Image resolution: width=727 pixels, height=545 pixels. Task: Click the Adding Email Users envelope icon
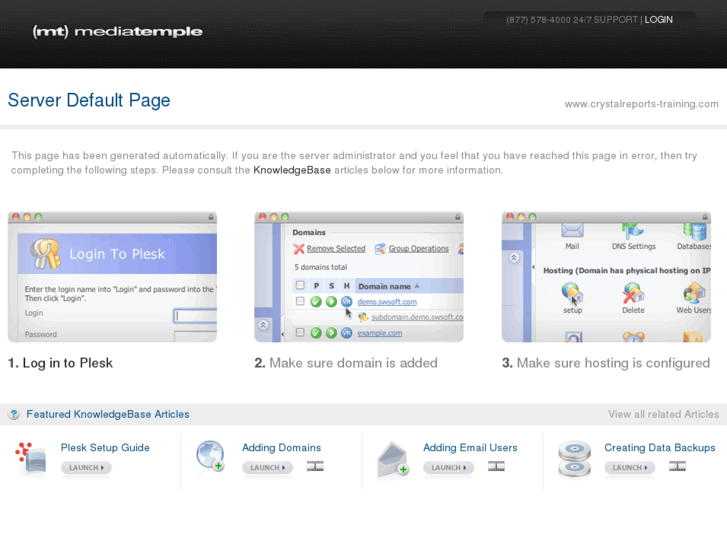(x=393, y=459)
